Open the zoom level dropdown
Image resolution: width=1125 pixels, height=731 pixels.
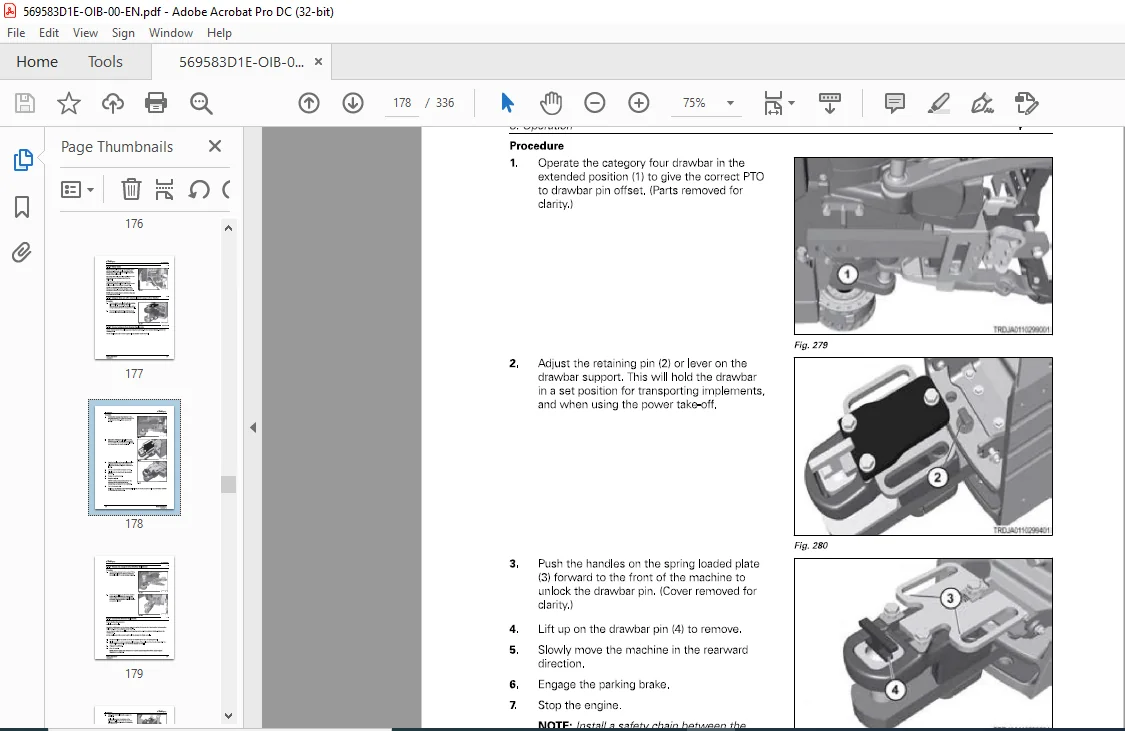[730, 103]
